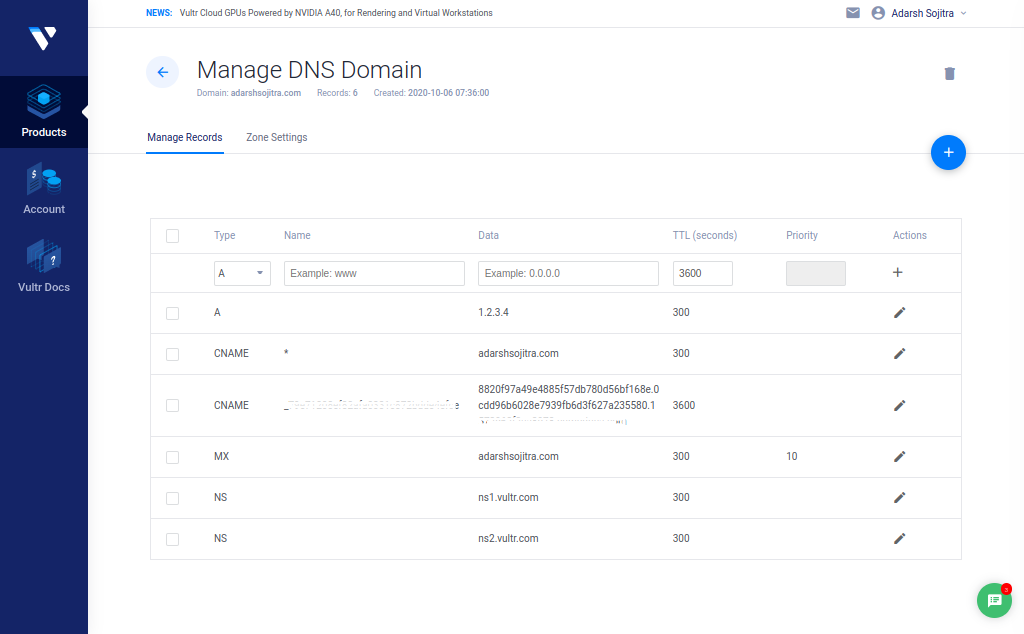Click the blue round add button
1024x634 pixels.
point(948,153)
